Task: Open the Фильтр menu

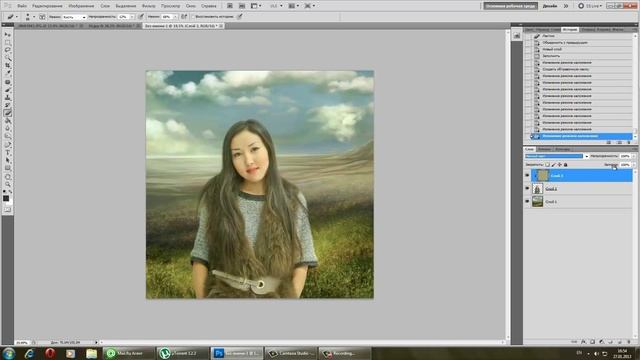Action: click(x=149, y=6)
